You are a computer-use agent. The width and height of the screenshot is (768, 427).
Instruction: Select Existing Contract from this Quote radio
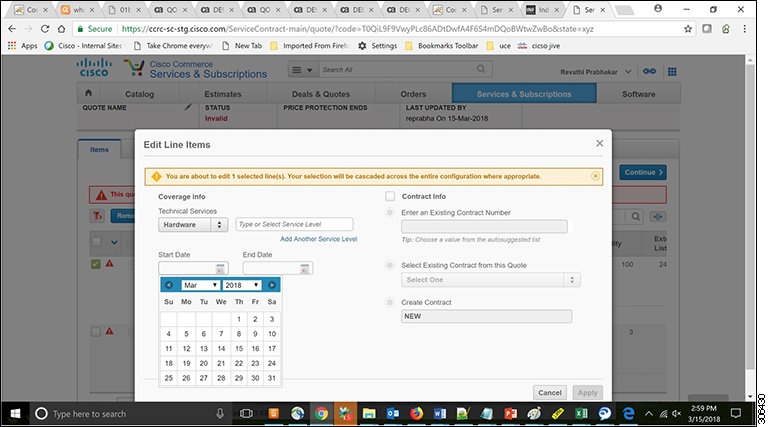click(390, 265)
